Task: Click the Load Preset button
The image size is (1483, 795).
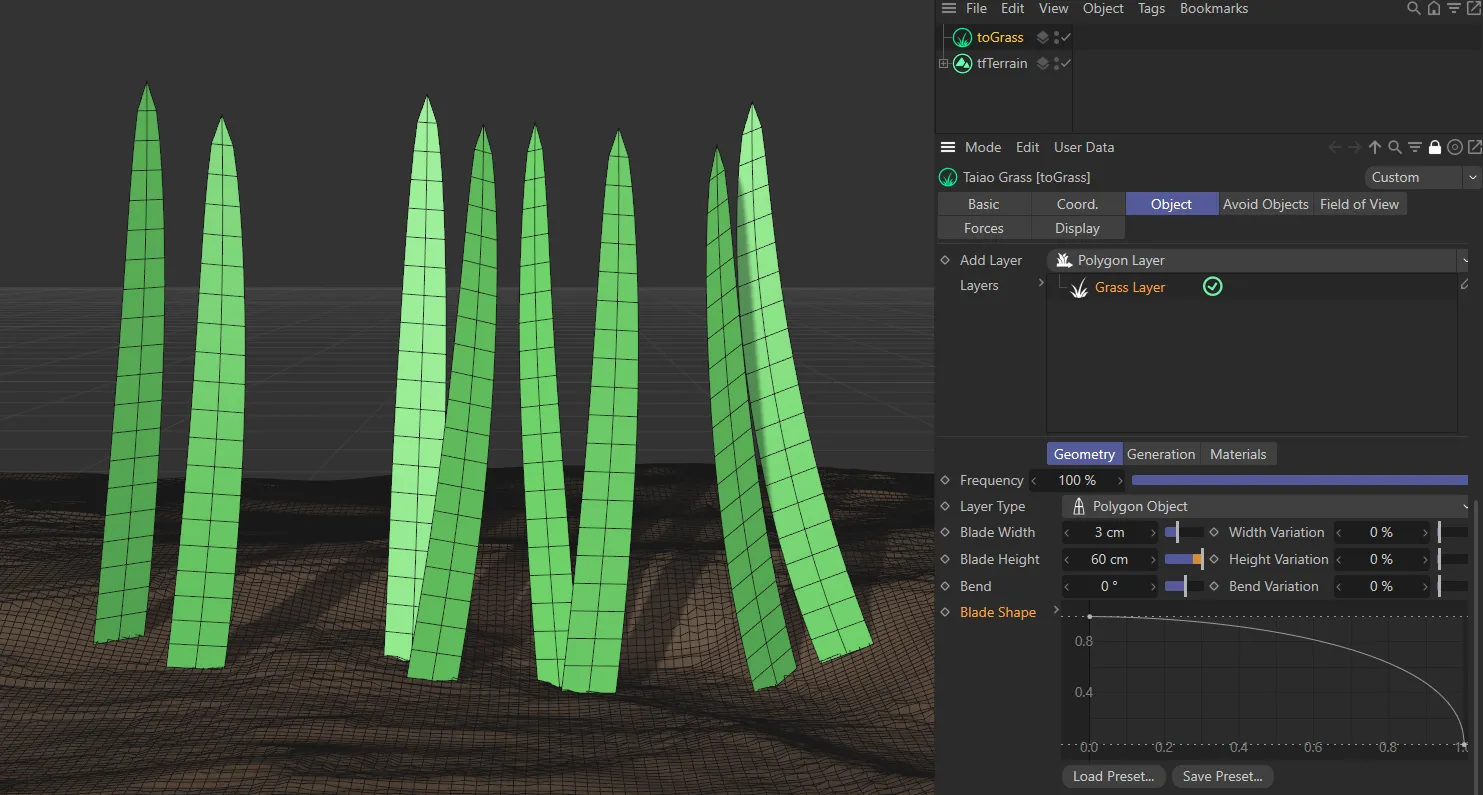Action: [1112, 776]
